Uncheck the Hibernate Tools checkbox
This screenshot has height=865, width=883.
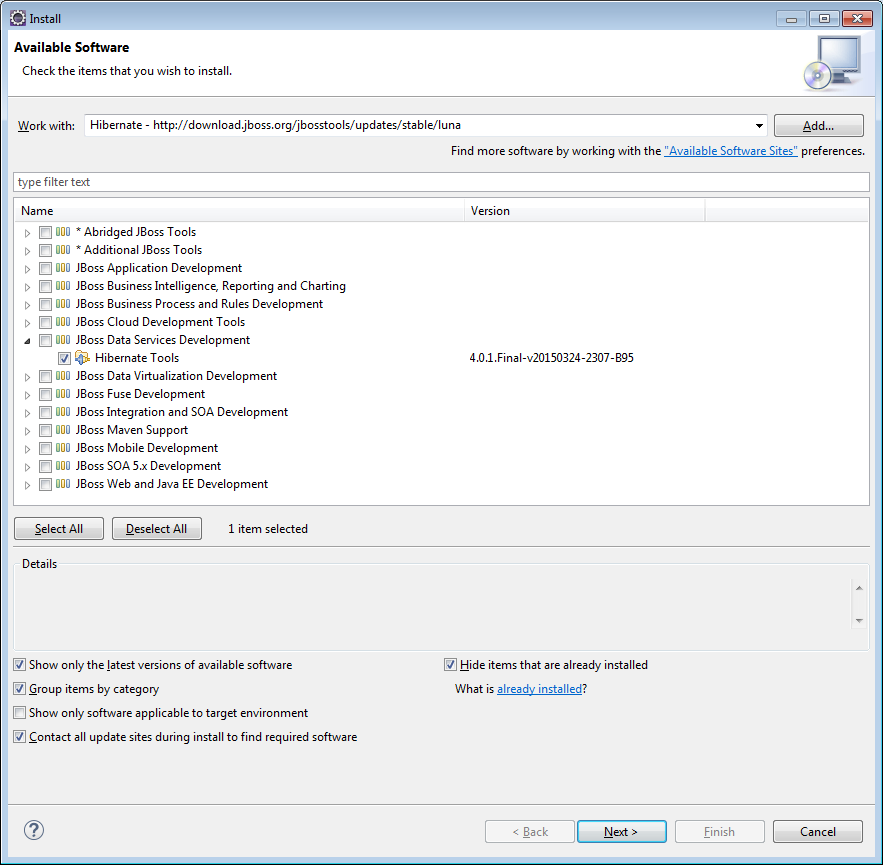coord(64,358)
